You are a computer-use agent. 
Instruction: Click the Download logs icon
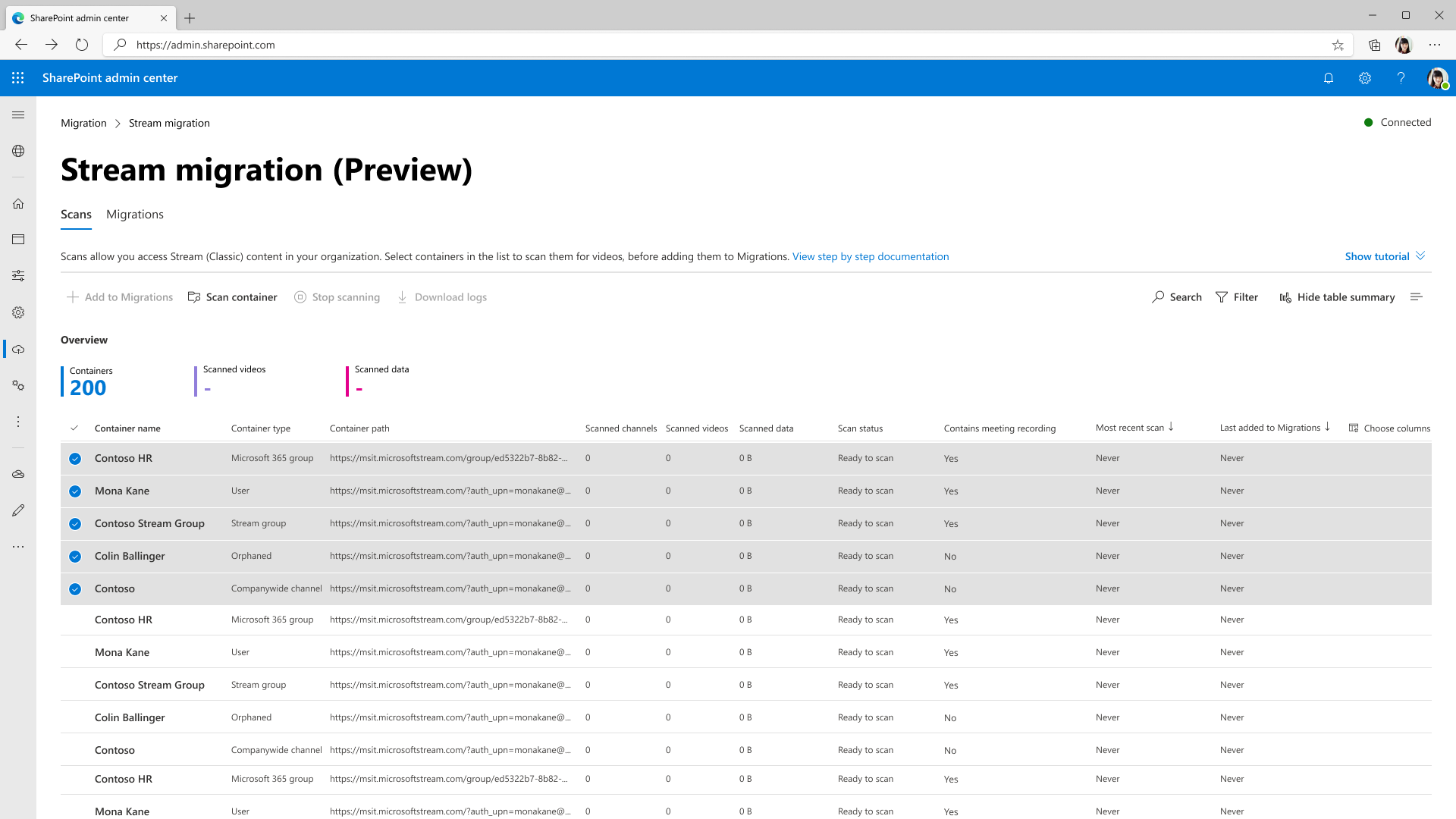[x=402, y=297]
